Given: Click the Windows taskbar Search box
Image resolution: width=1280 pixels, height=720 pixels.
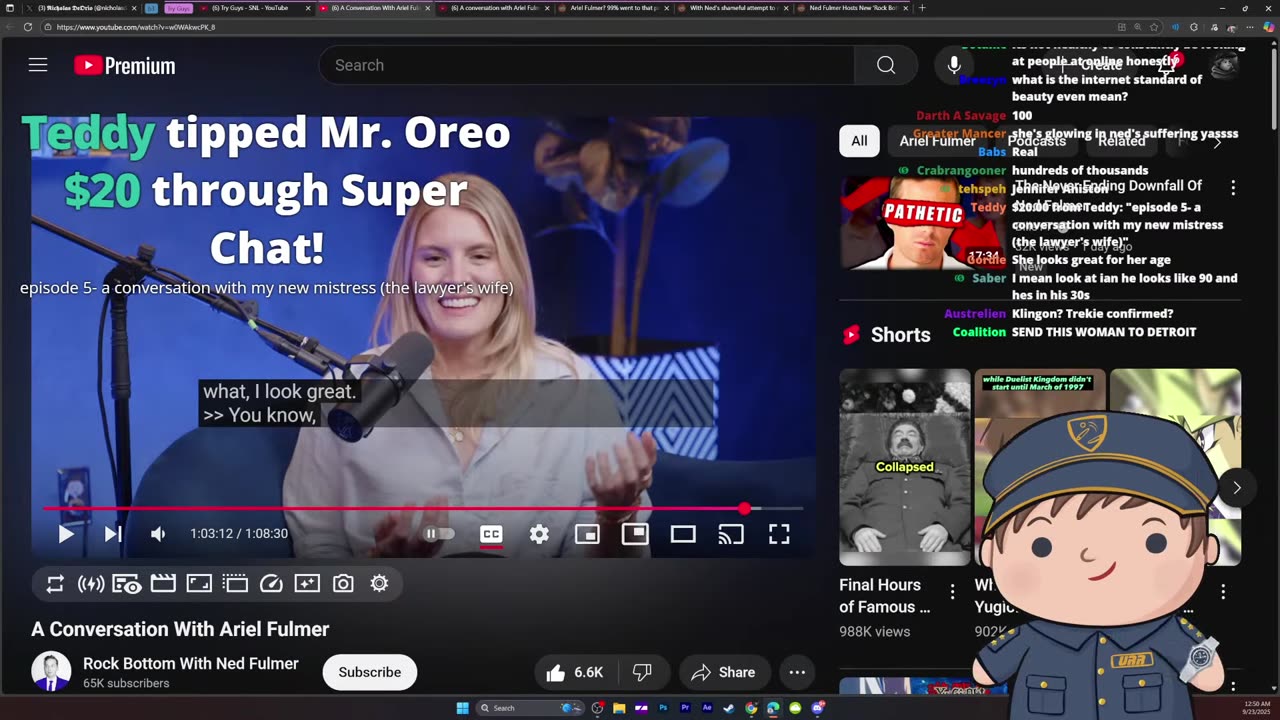Looking at the screenshot, I should [530, 708].
